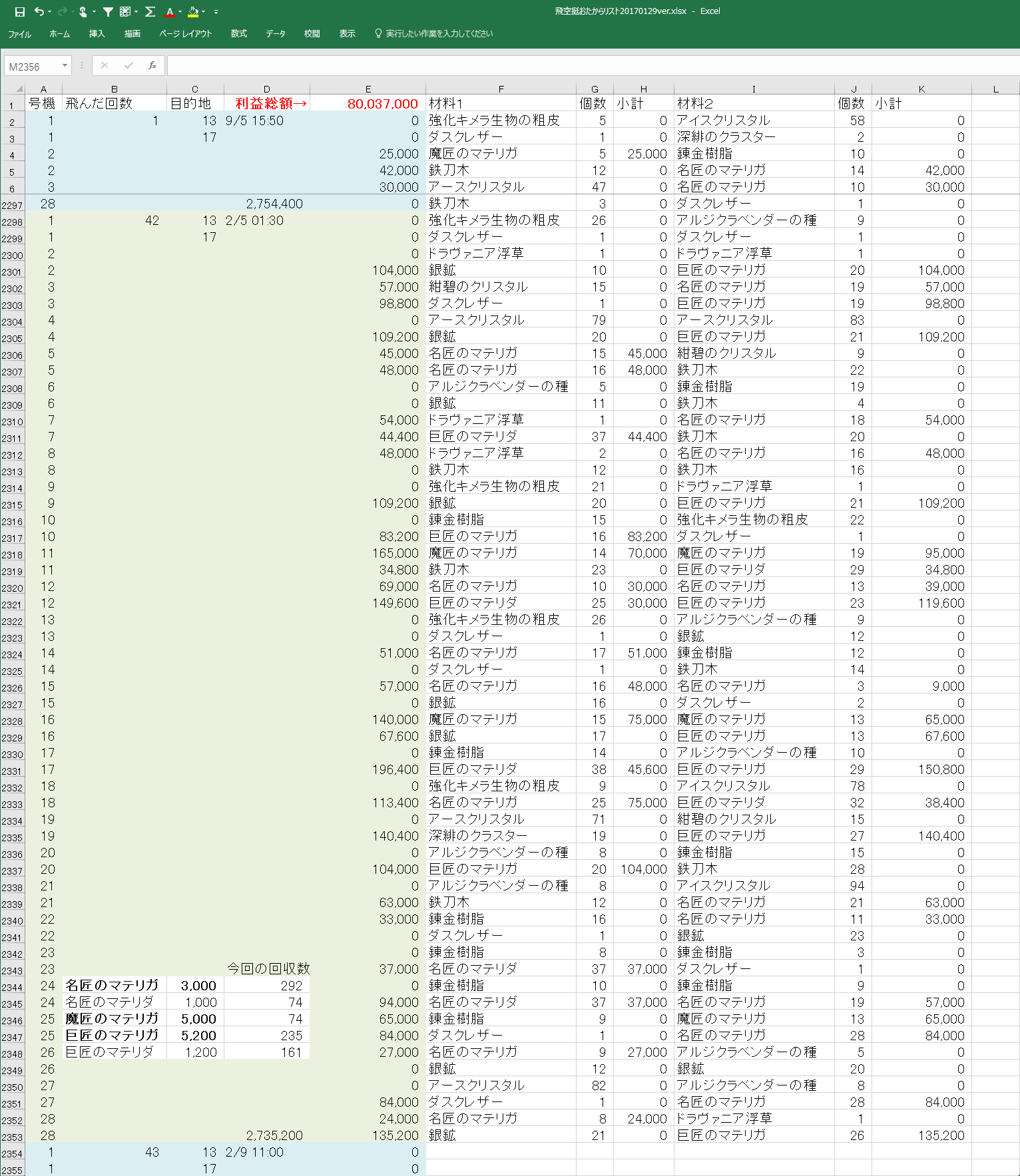Screen dimensions: 1020x1176
Task: Click the Save icon in quick access toolbar
Action: coord(19,11)
